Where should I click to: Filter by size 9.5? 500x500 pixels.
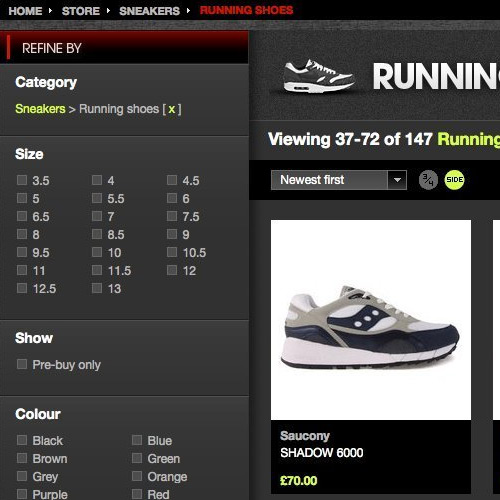(x=22, y=252)
